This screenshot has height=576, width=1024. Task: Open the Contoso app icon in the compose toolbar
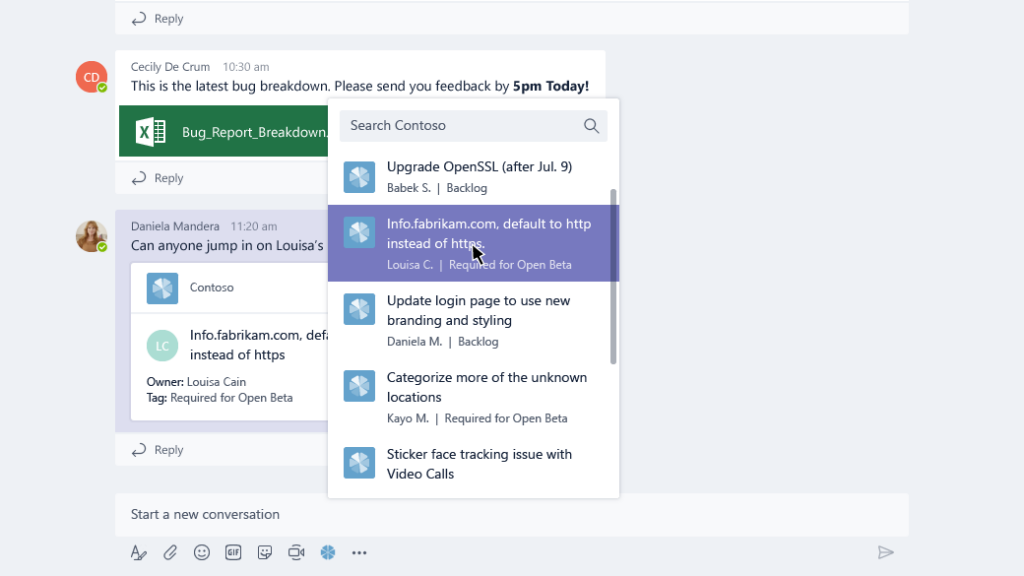pyautogui.click(x=328, y=552)
